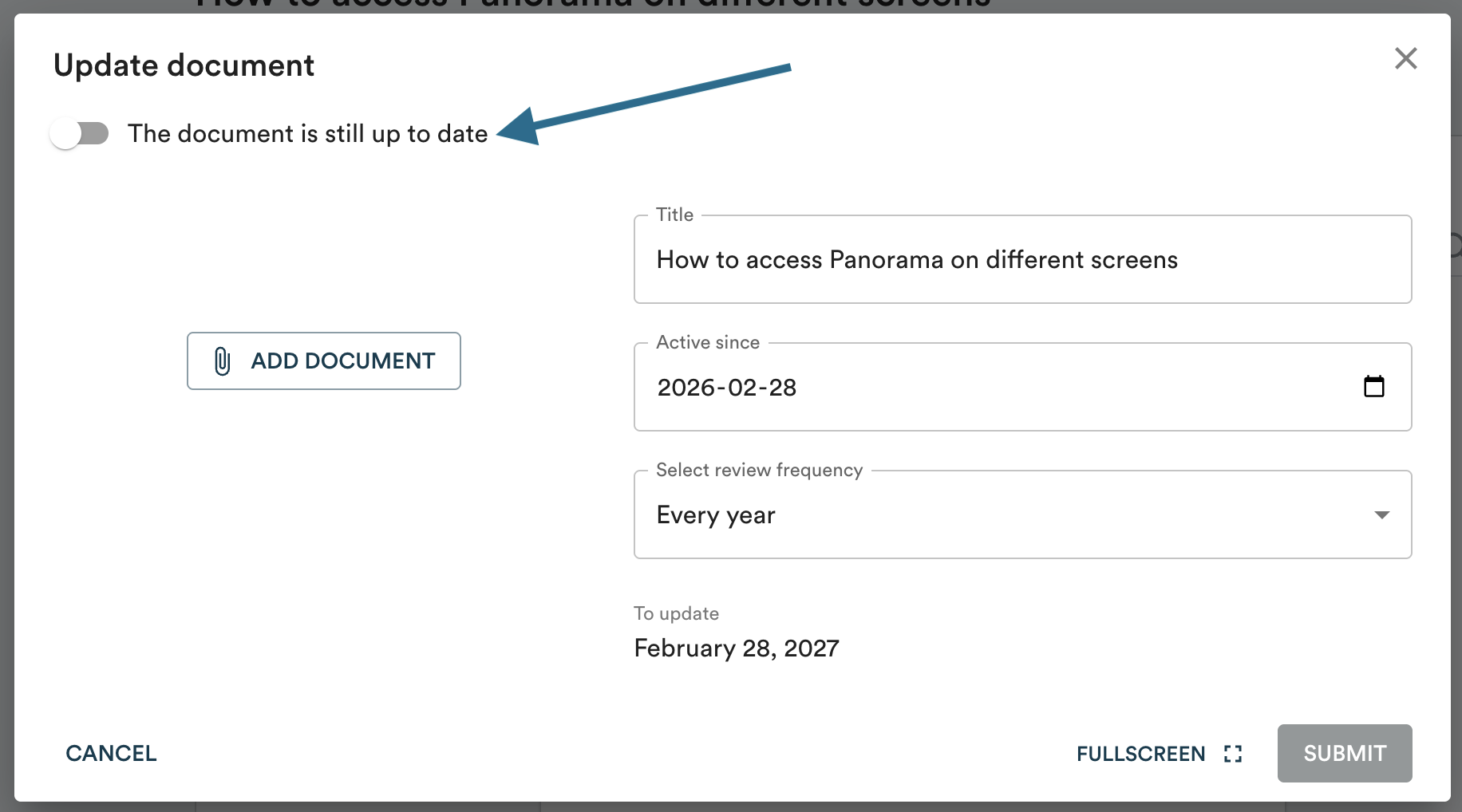The image size is (1462, 812).
Task: Toggle the document still up to date switch
Action: pyautogui.click(x=79, y=133)
